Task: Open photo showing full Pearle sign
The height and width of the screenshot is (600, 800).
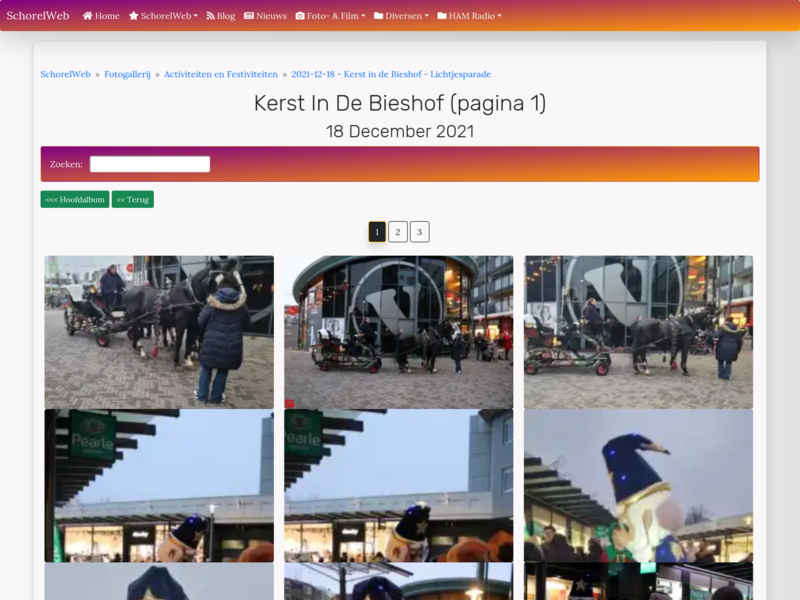Action: pyautogui.click(x=159, y=486)
